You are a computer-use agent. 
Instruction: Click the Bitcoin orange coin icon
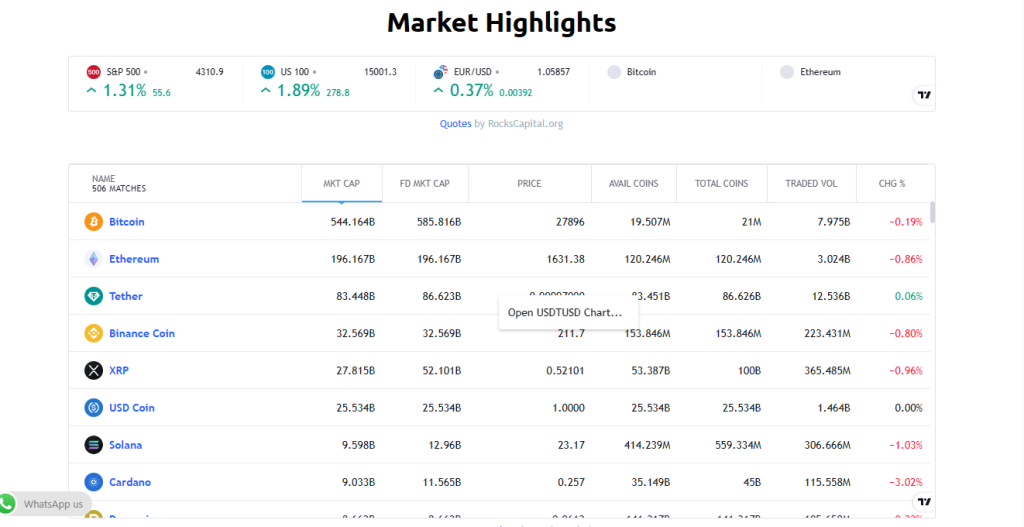coord(93,221)
